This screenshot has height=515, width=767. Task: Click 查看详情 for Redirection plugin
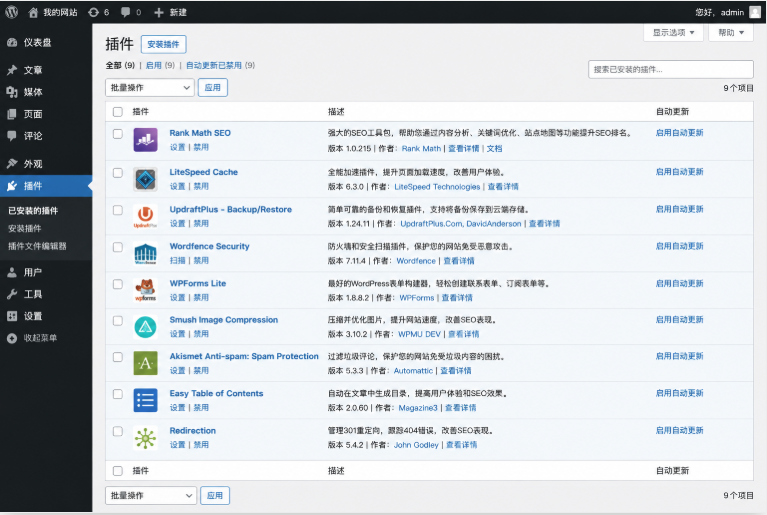(462, 445)
